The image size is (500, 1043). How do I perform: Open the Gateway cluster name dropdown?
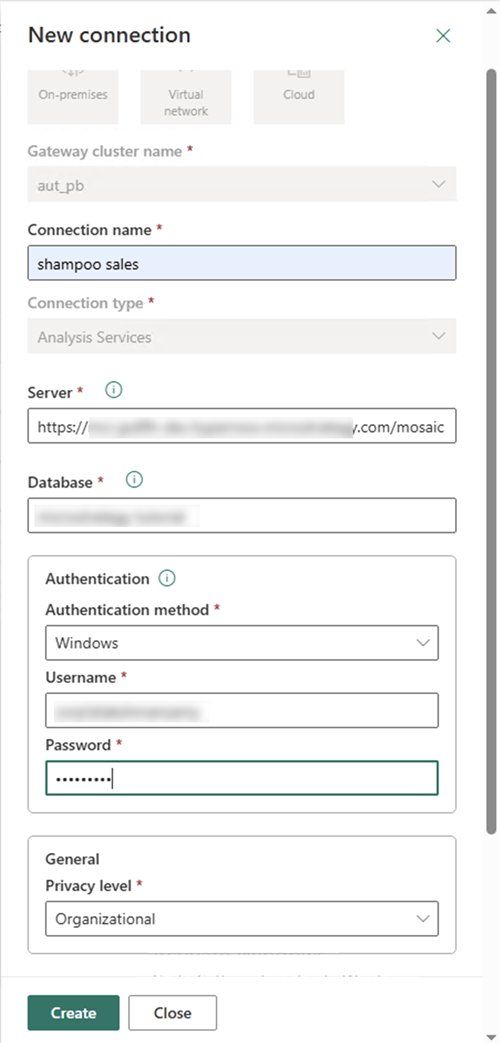click(242, 184)
